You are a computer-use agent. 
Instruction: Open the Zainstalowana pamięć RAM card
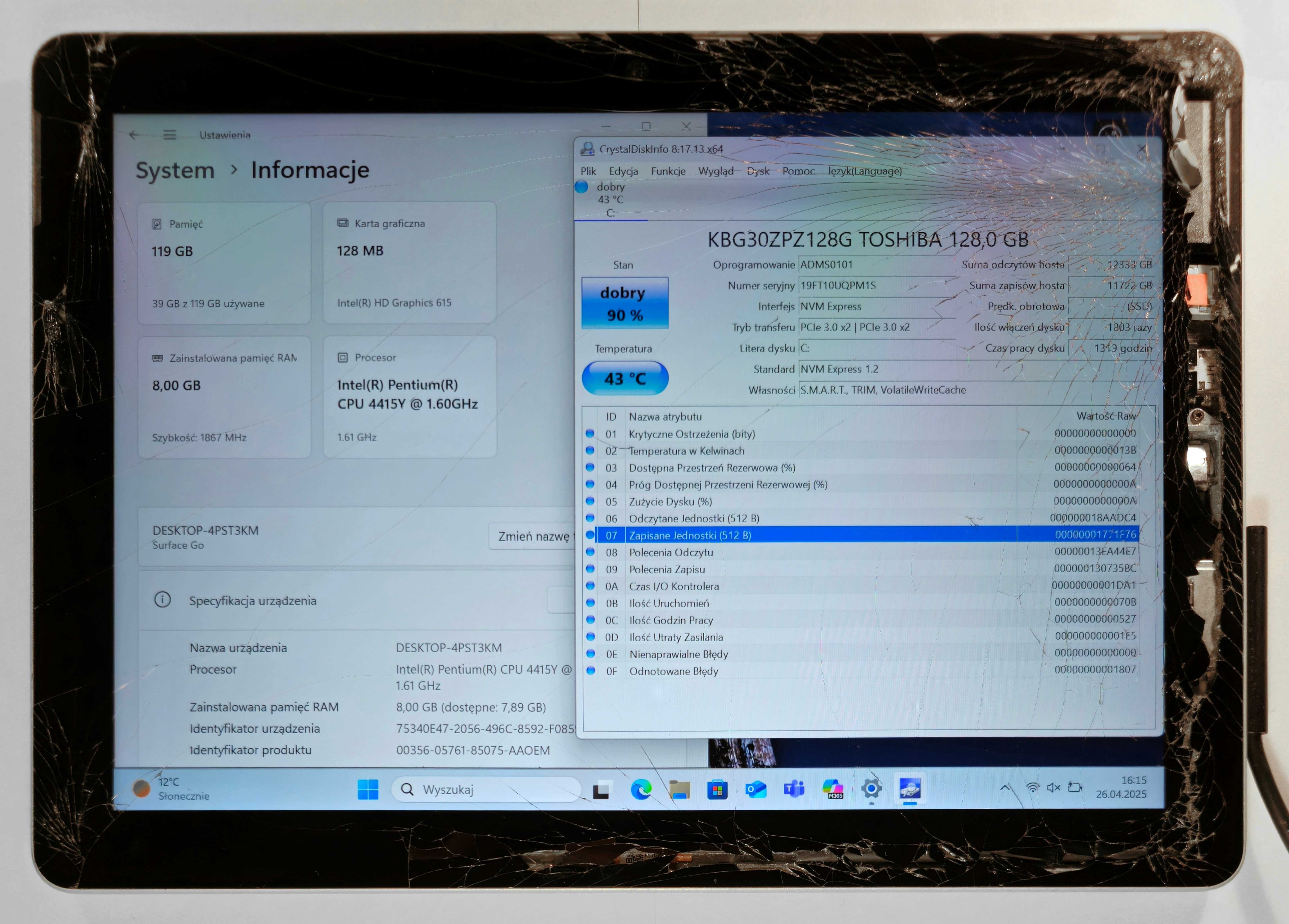[x=225, y=397]
